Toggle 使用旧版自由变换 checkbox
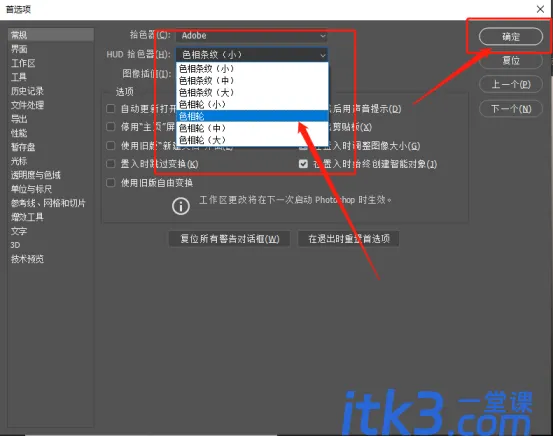 coord(111,183)
